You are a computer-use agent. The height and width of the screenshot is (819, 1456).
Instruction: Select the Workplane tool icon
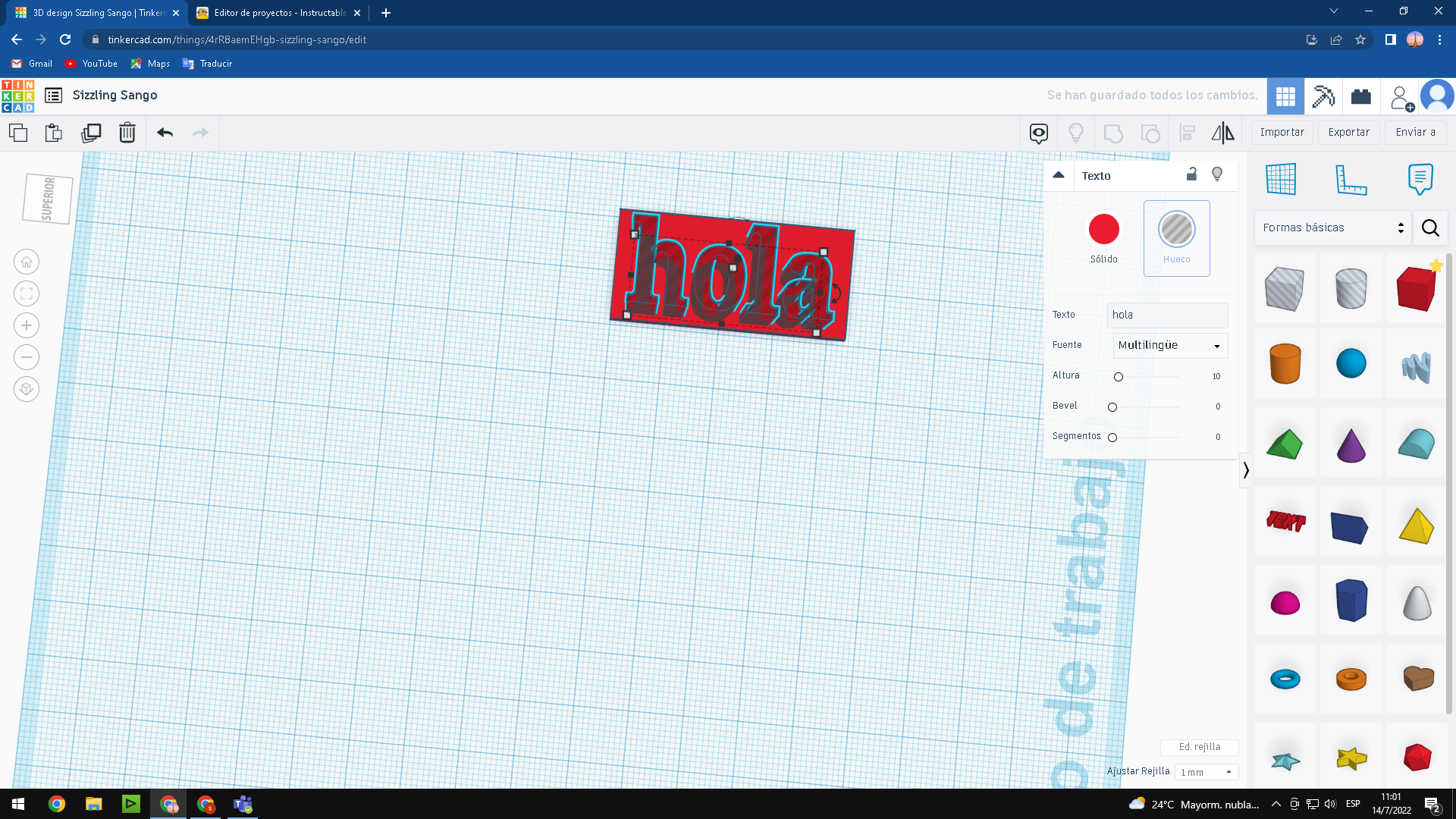click(x=1281, y=180)
